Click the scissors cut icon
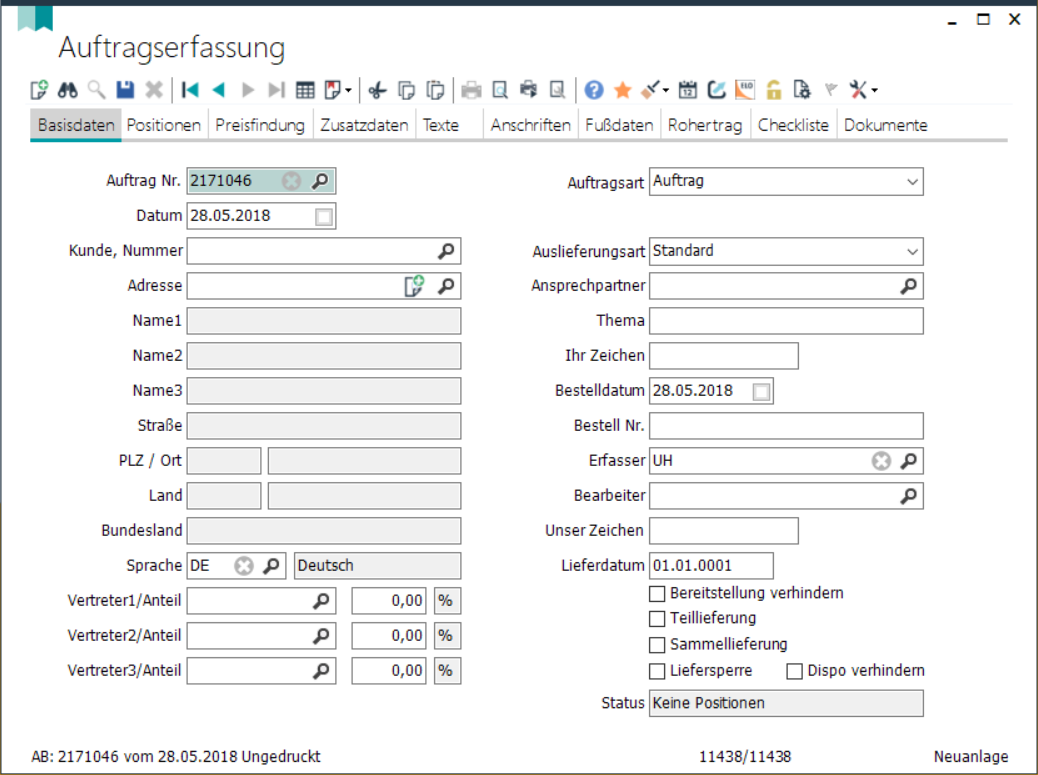 (377, 89)
